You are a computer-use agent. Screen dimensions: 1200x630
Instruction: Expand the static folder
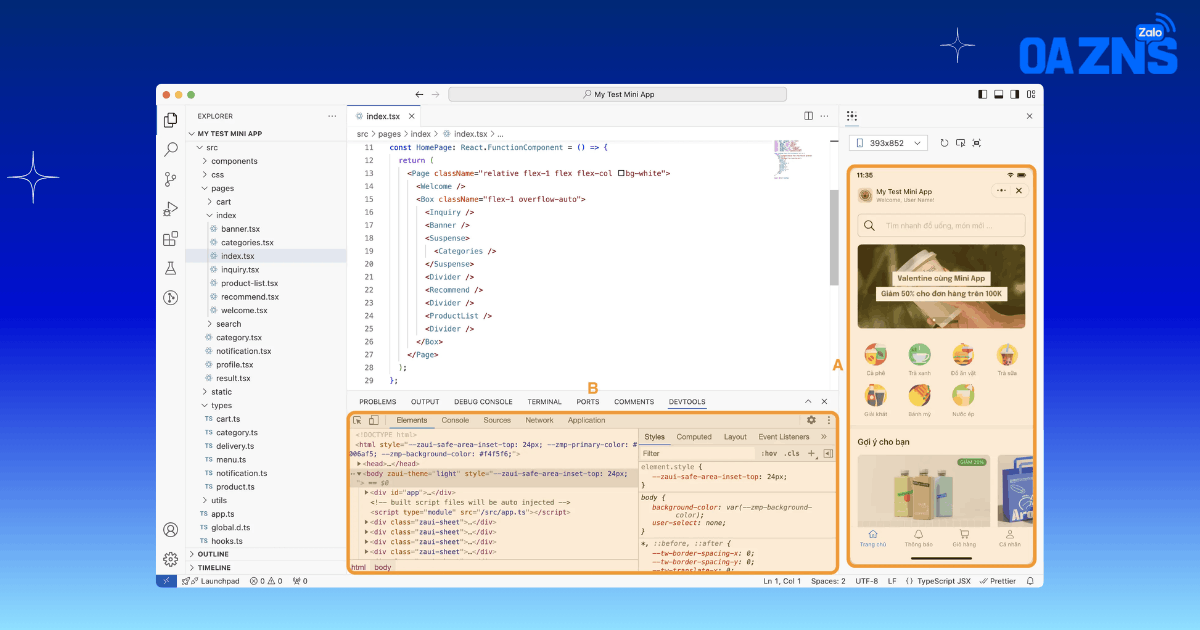pos(205,392)
